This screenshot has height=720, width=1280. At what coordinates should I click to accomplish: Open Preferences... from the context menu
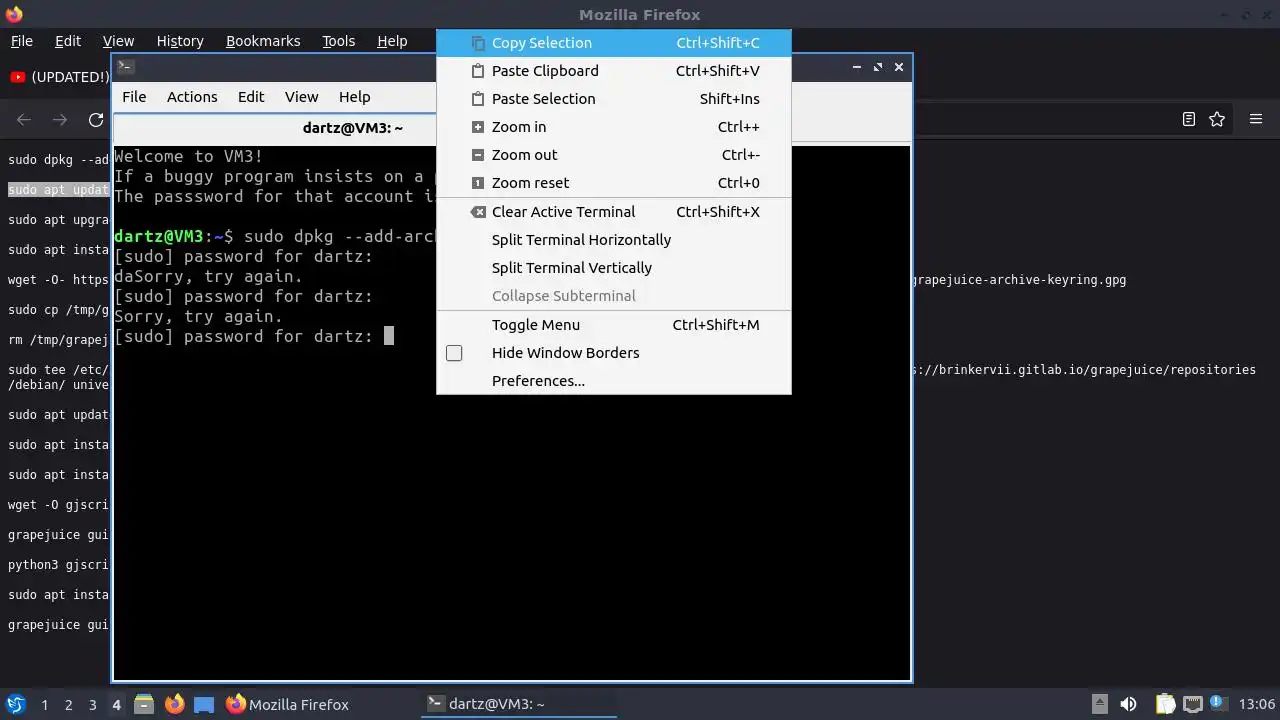point(614,381)
